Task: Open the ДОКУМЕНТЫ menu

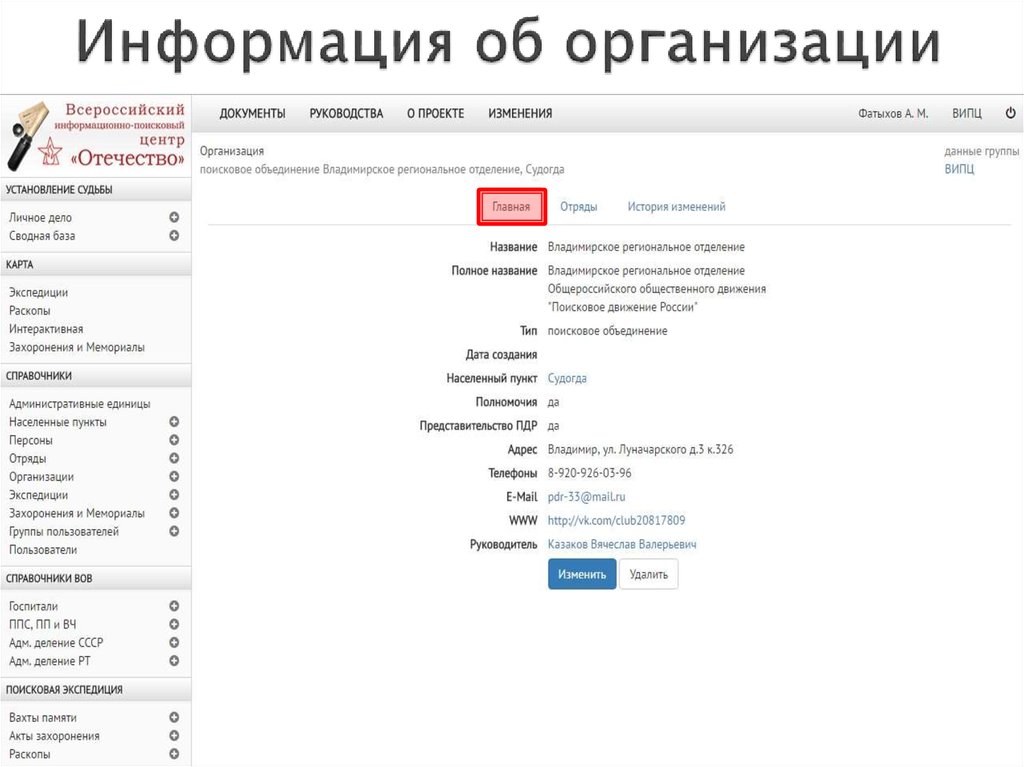Action: pyautogui.click(x=253, y=113)
